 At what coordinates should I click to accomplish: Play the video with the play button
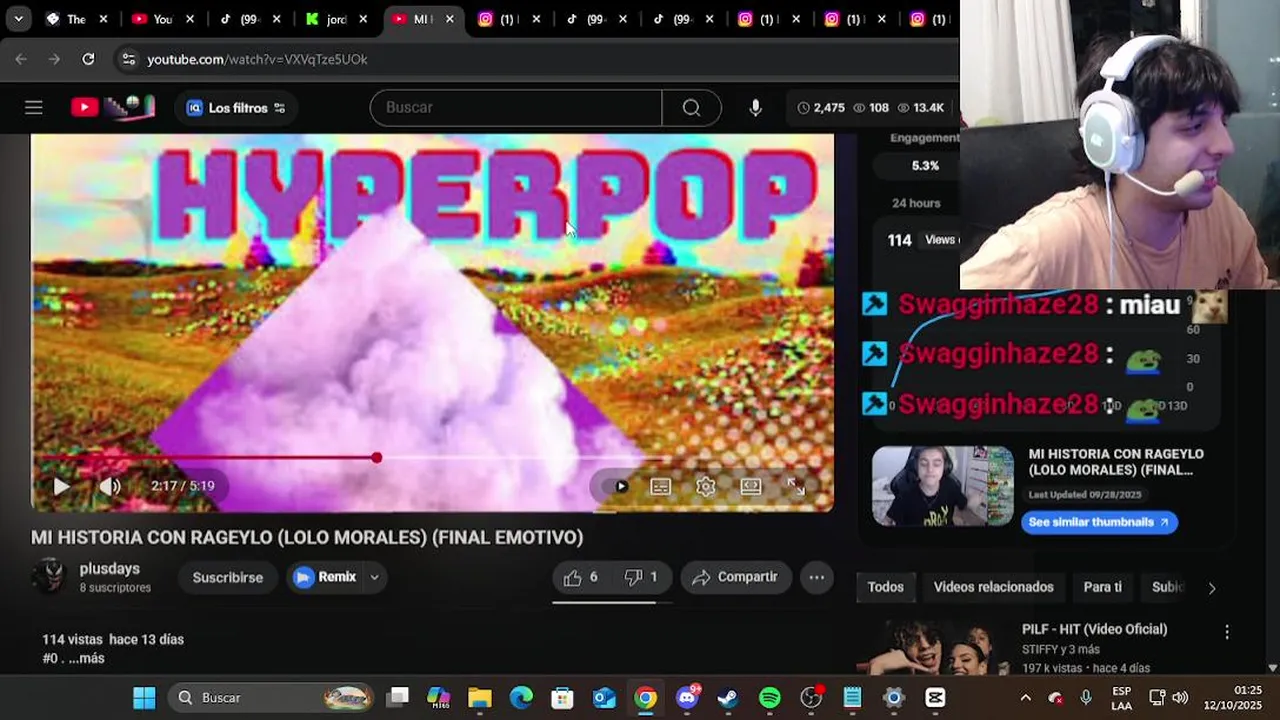coord(61,486)
